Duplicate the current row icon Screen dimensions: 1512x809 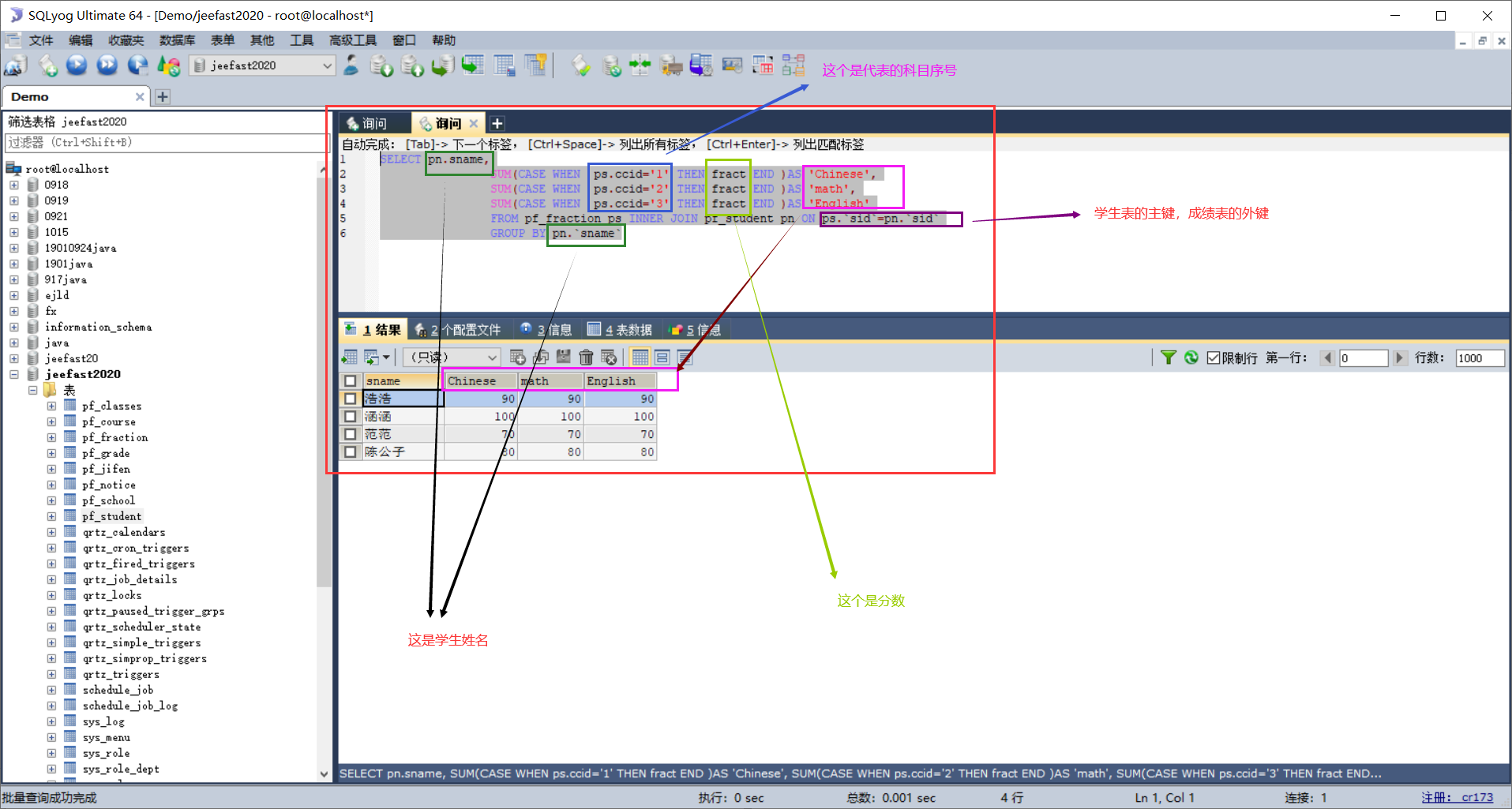pyautogui.click(x=541, y=358)
